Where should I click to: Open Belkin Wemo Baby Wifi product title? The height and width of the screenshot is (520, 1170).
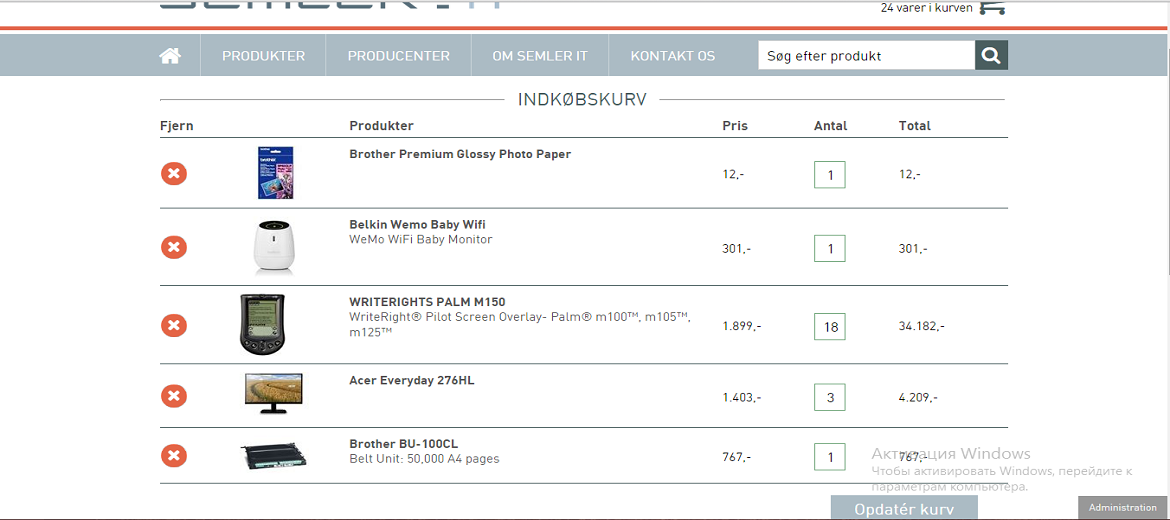click(418, 225)
